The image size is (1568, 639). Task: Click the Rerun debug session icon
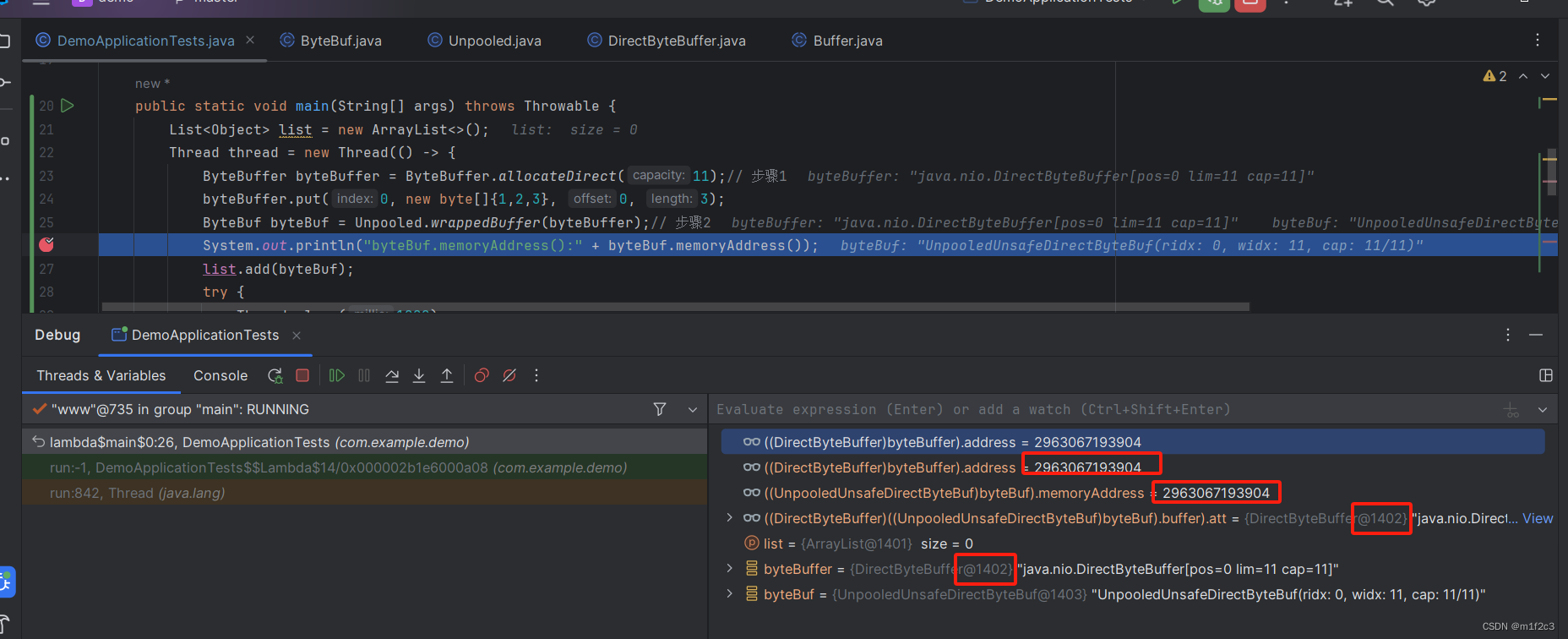click(275, 375)
